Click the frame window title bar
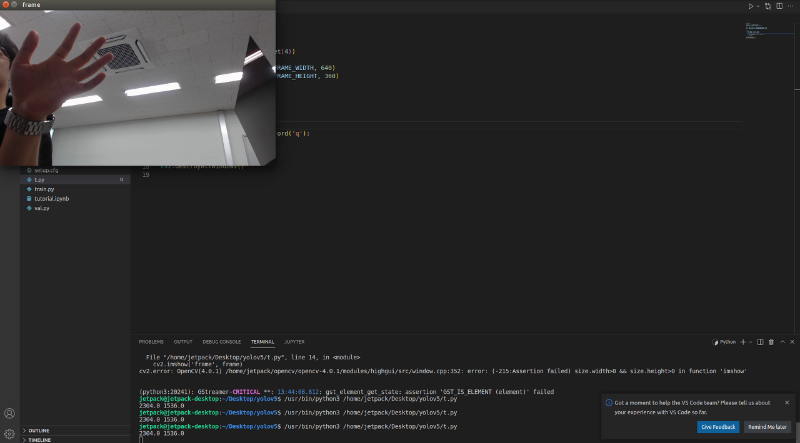The height and width of the screenshot is (443, 800). pos(138,5)
